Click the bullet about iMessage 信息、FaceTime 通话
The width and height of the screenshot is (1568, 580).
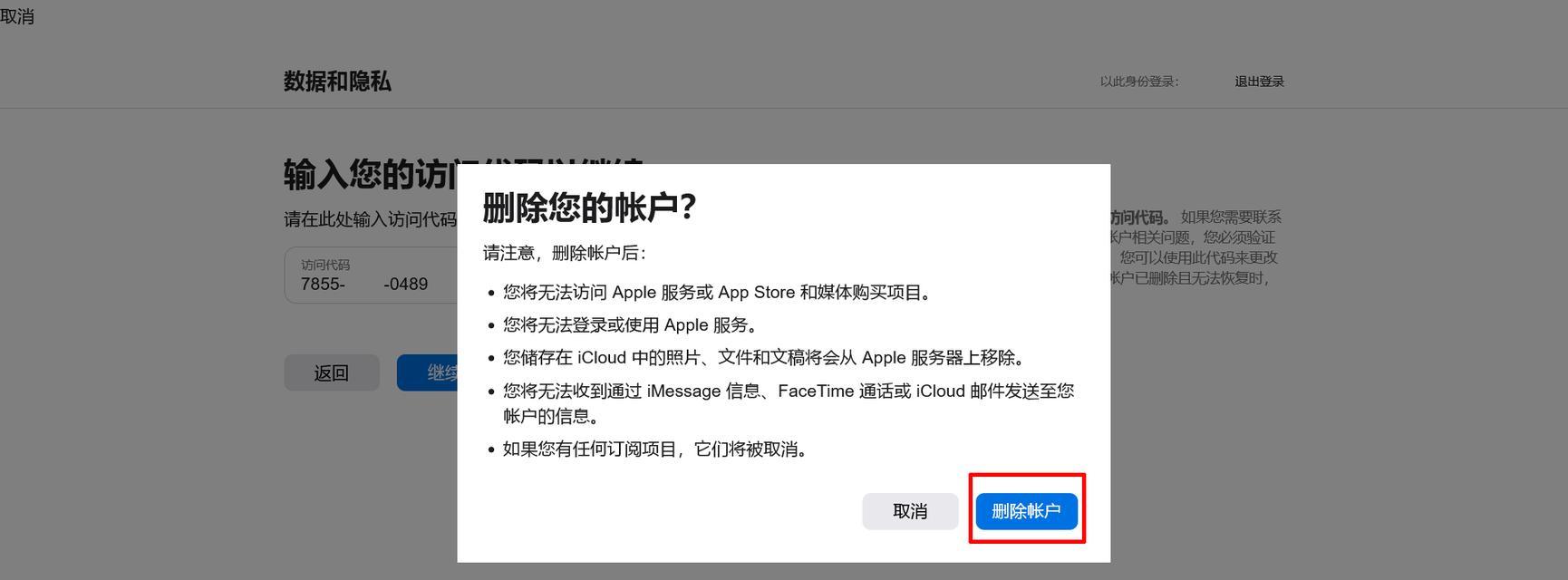(788, 403)
